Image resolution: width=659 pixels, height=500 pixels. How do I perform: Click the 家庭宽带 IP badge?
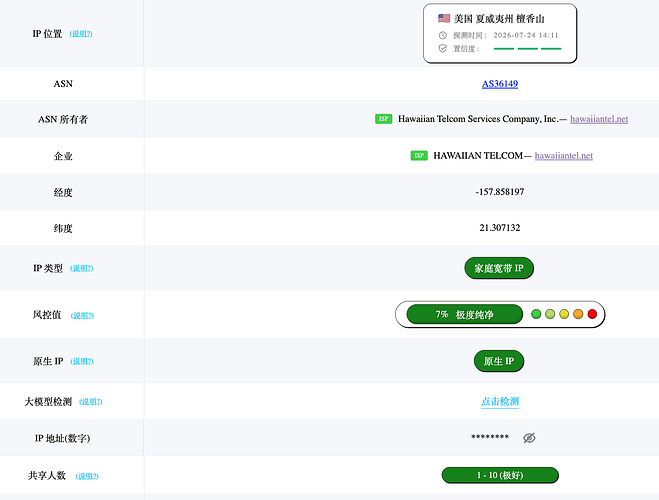point(499,268)
